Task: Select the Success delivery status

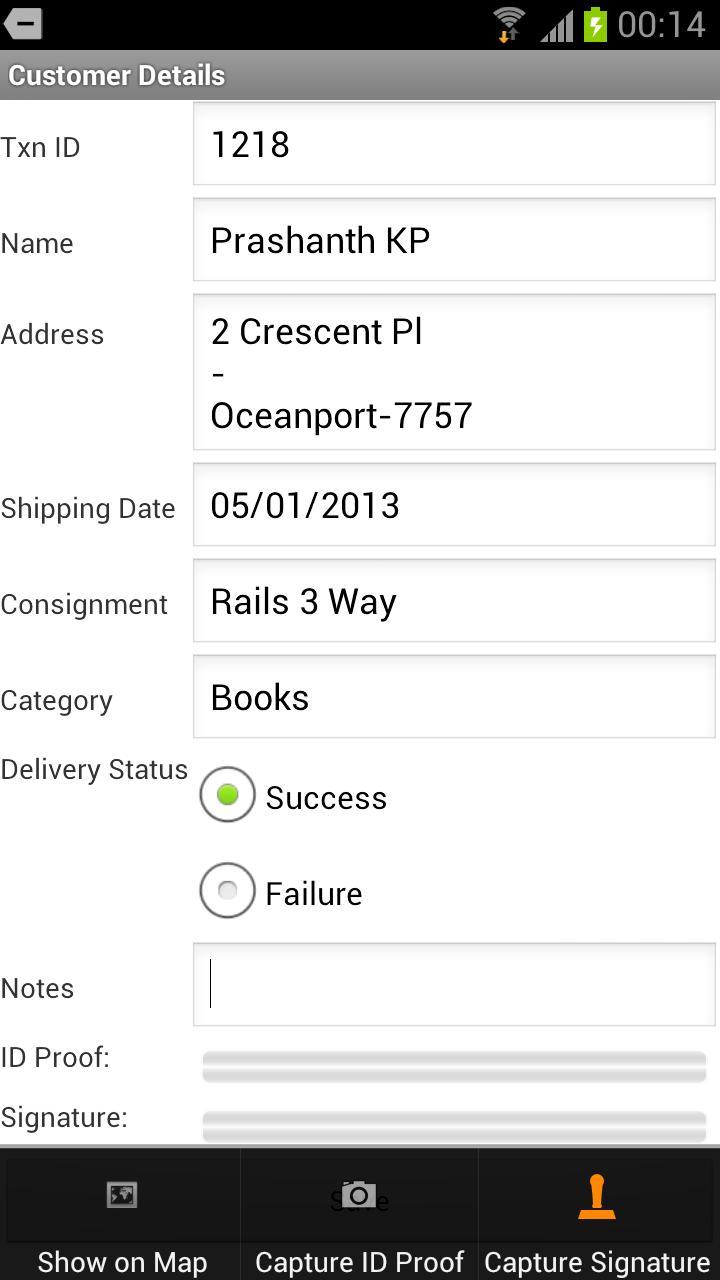Action: click(x=228, y=796)
